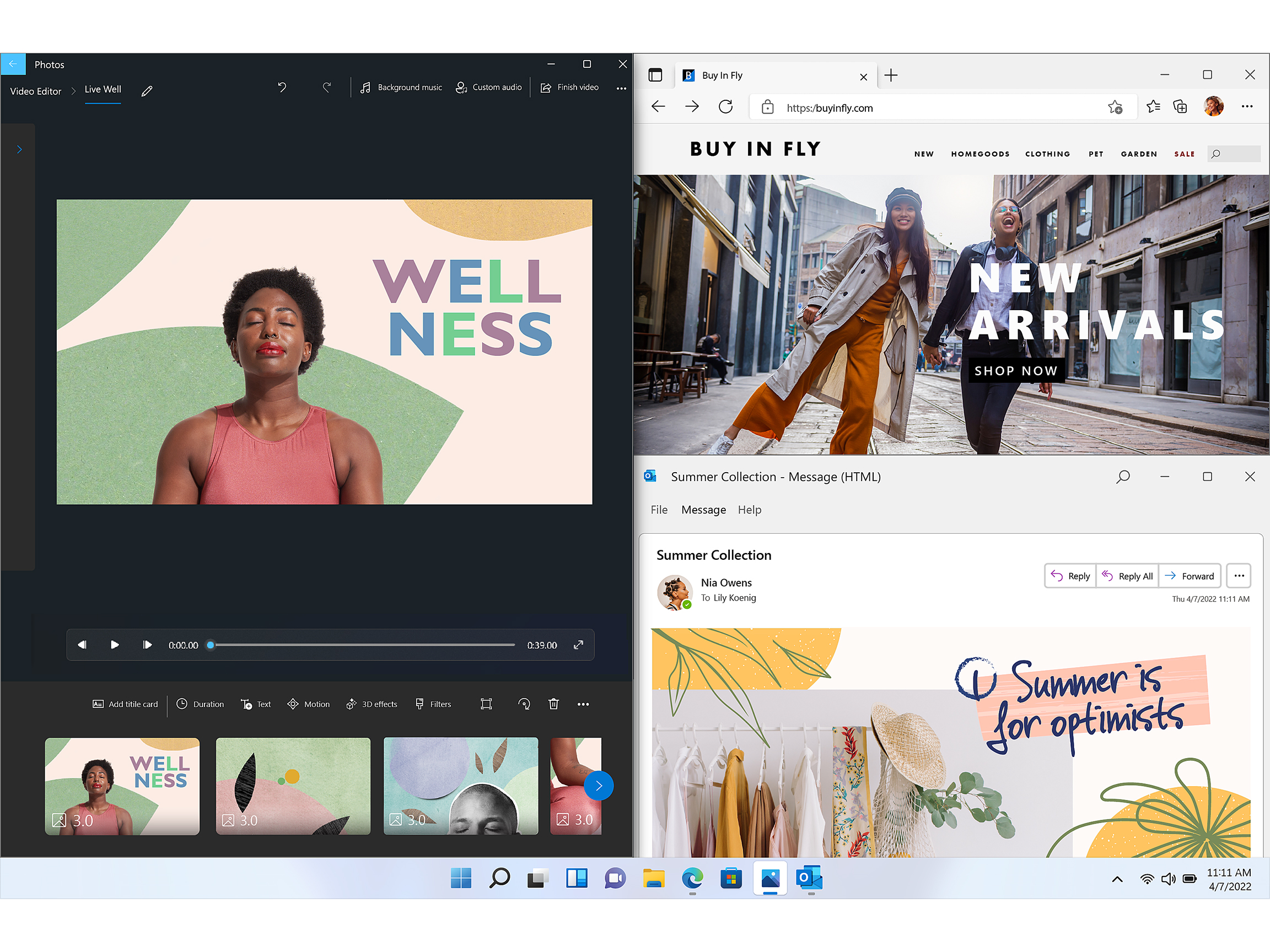Delete the selected clip with trash icon

tap(553, 704)
